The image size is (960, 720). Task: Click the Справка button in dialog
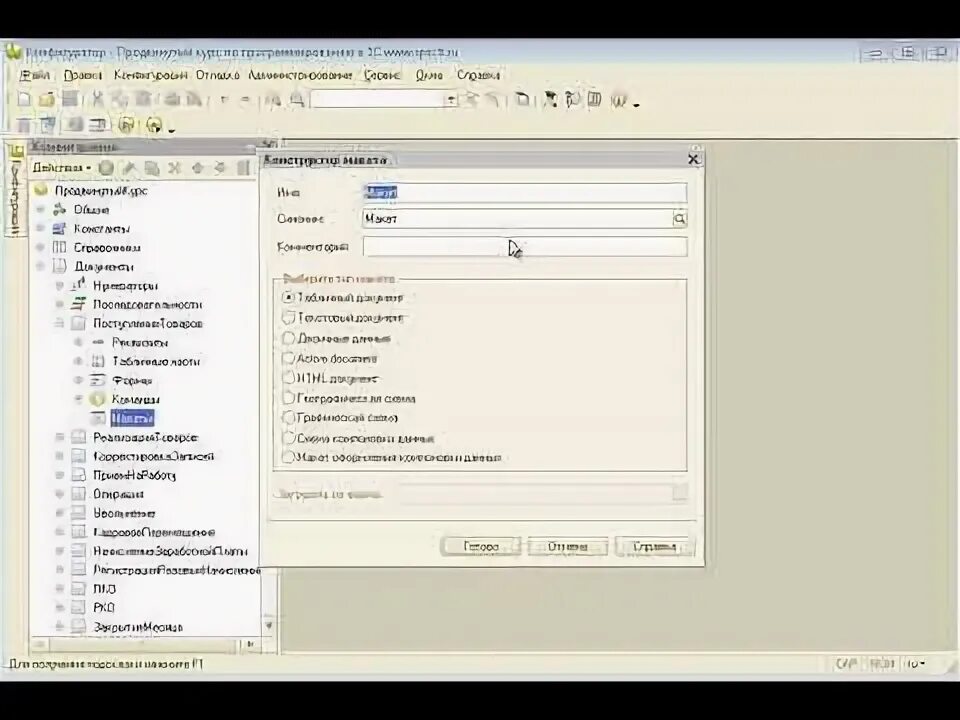coord(654,547)
